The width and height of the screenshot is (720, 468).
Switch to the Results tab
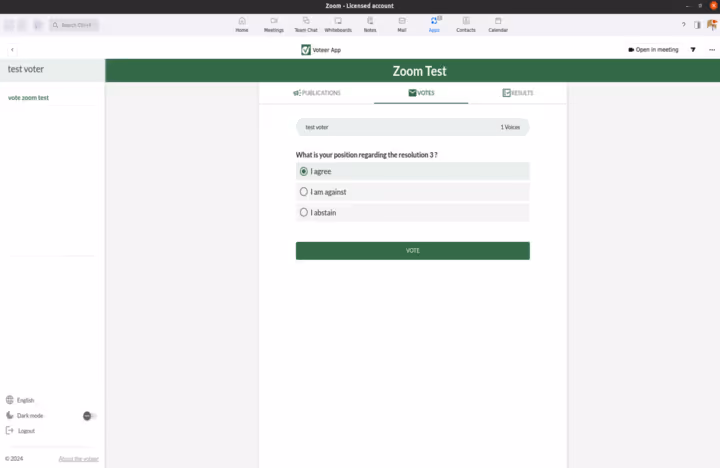click(x=518, y=93)
